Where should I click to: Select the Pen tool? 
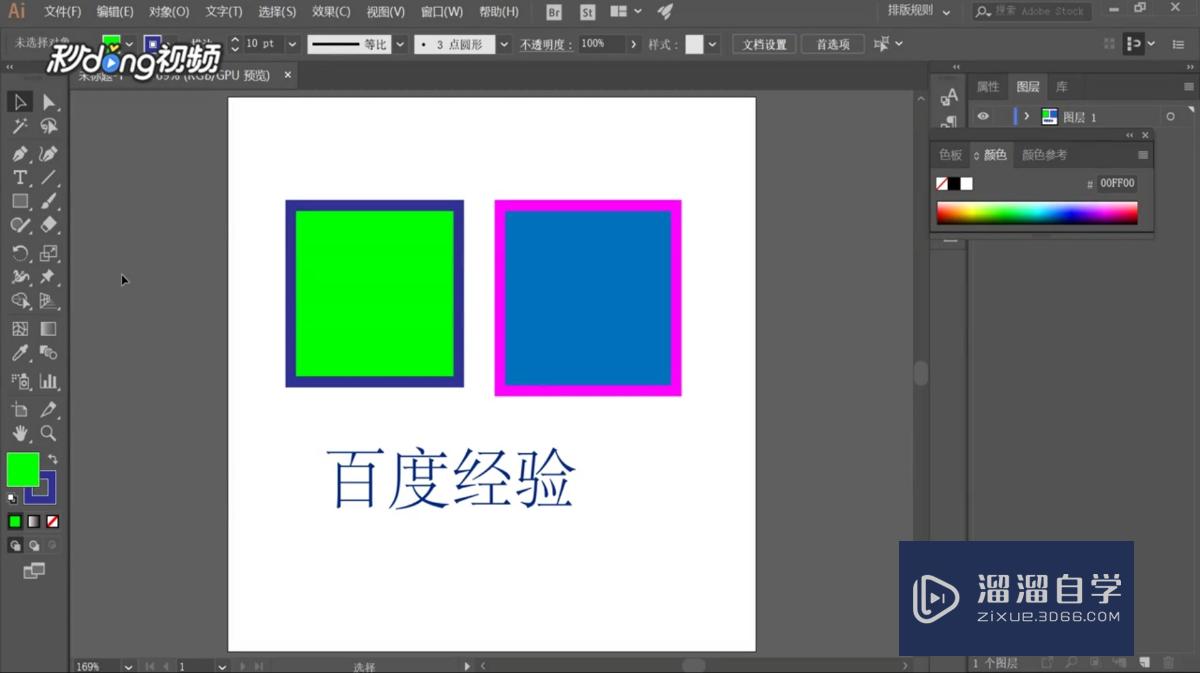pyautogui.click(x=20, y=153)
